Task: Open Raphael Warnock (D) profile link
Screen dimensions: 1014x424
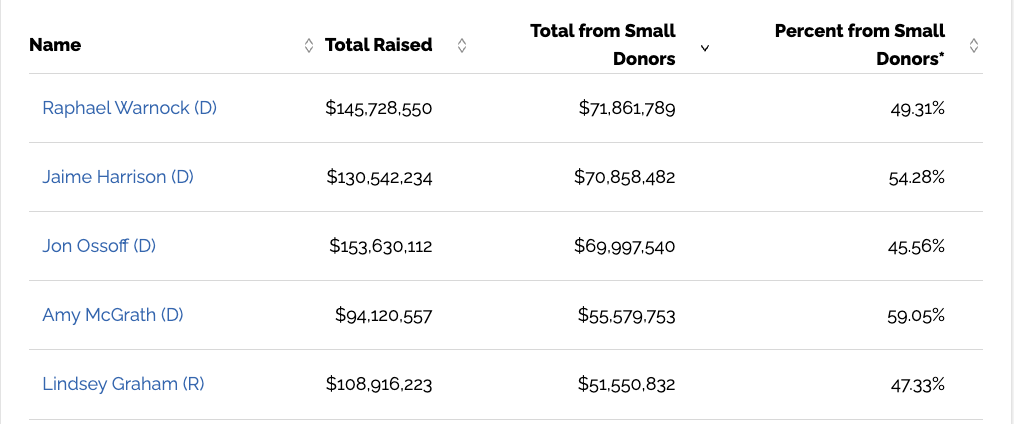Action: coord(129,108)
